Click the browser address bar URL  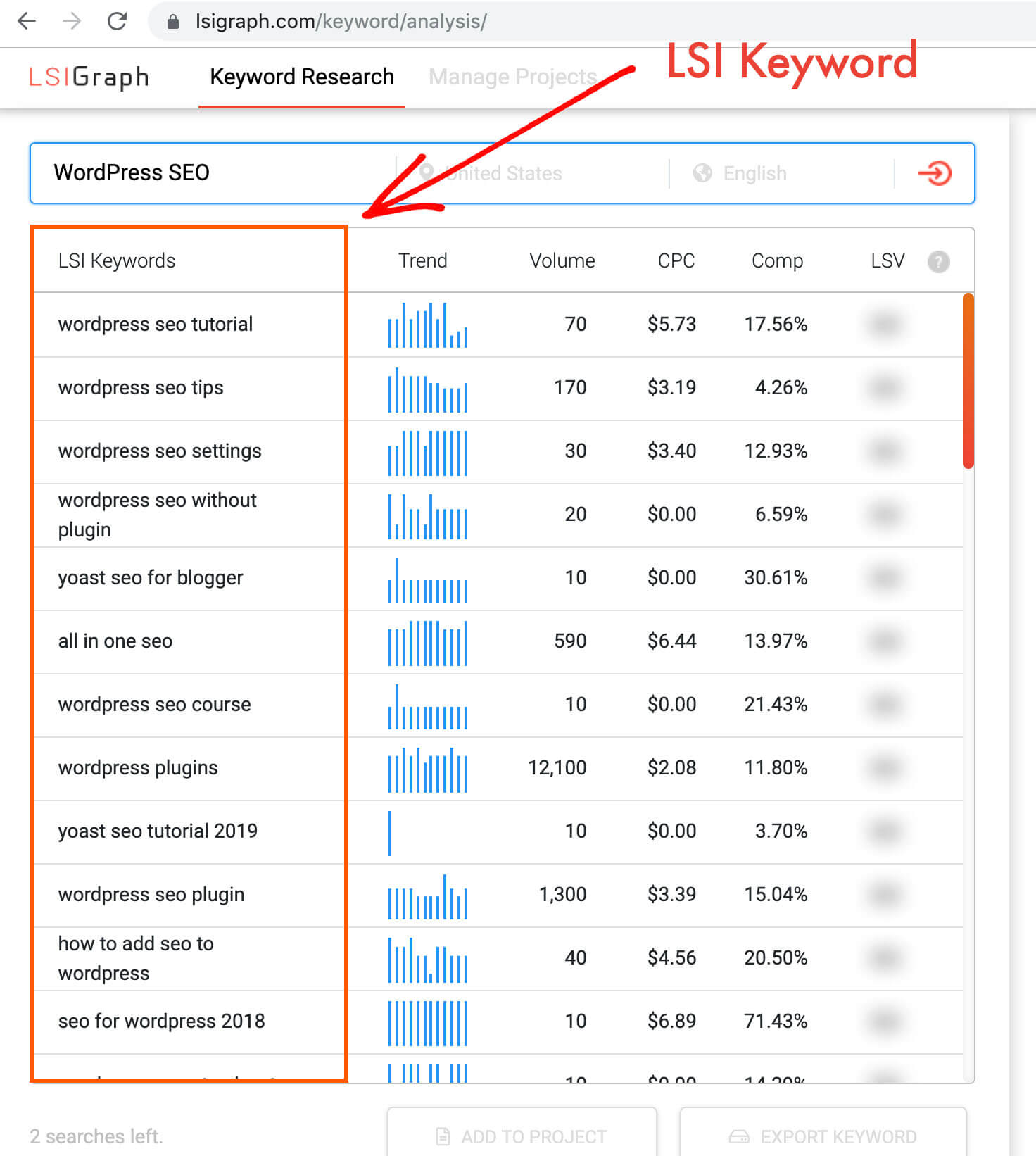[341, 22]
